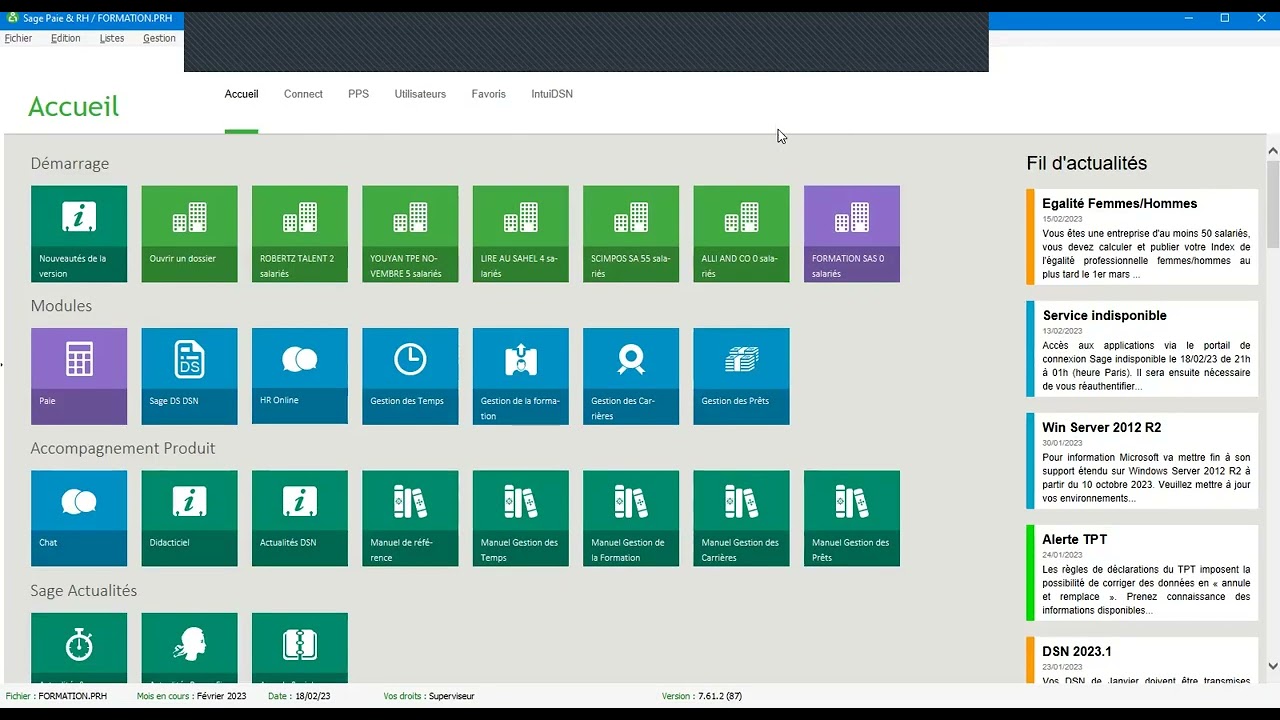1280x720 pixels.
Task: Open Gestion des Carrières module
Action: pos(631,376)
